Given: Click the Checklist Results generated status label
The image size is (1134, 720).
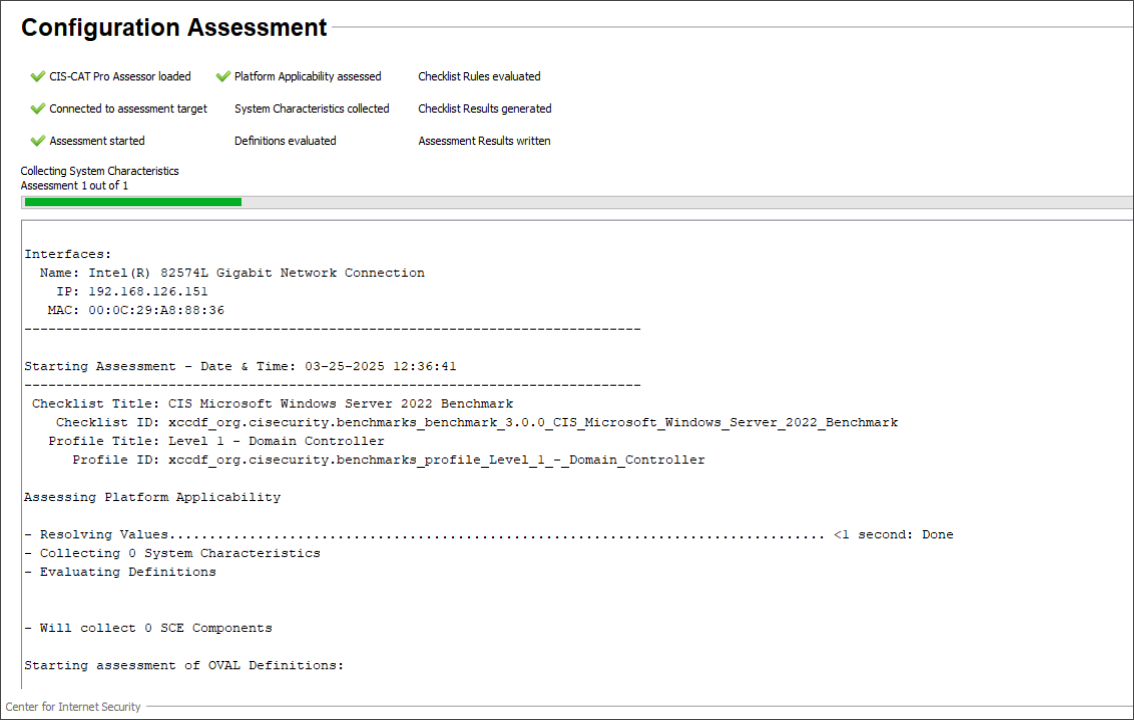Looking at the screenshot, I should click(484, 108).
